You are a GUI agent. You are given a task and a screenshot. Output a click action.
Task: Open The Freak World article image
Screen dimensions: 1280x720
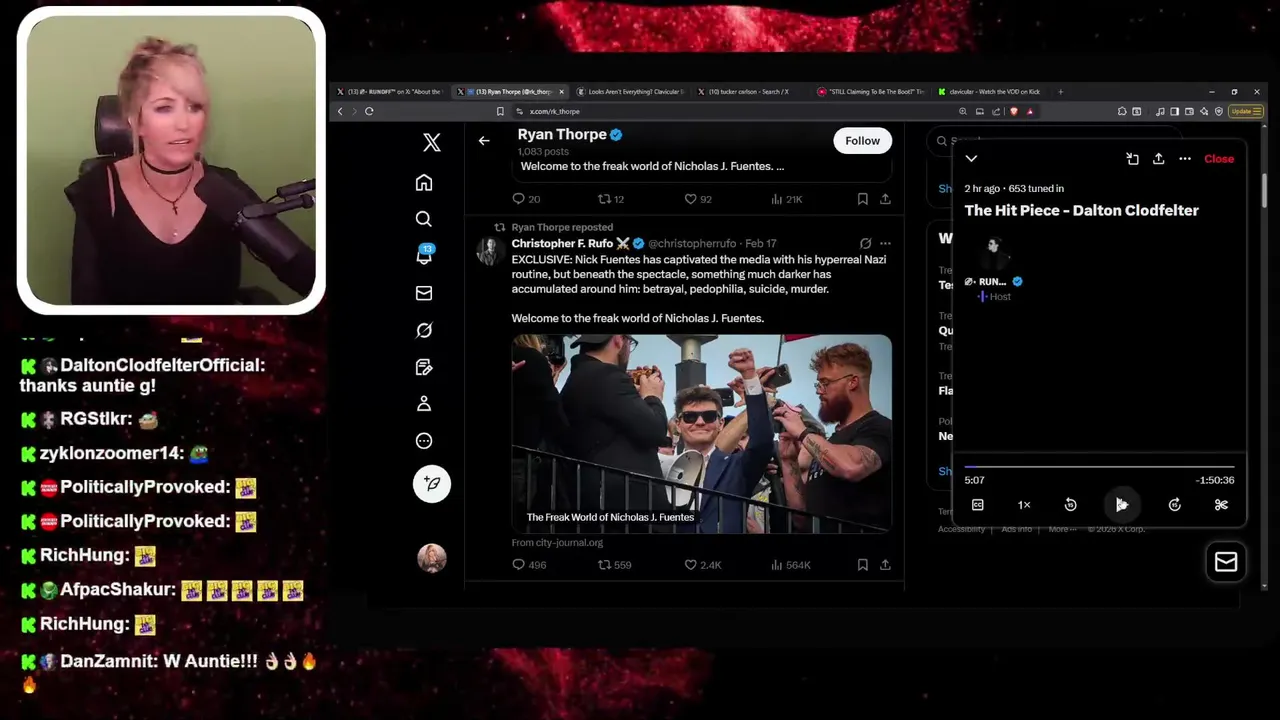point(701,434)
